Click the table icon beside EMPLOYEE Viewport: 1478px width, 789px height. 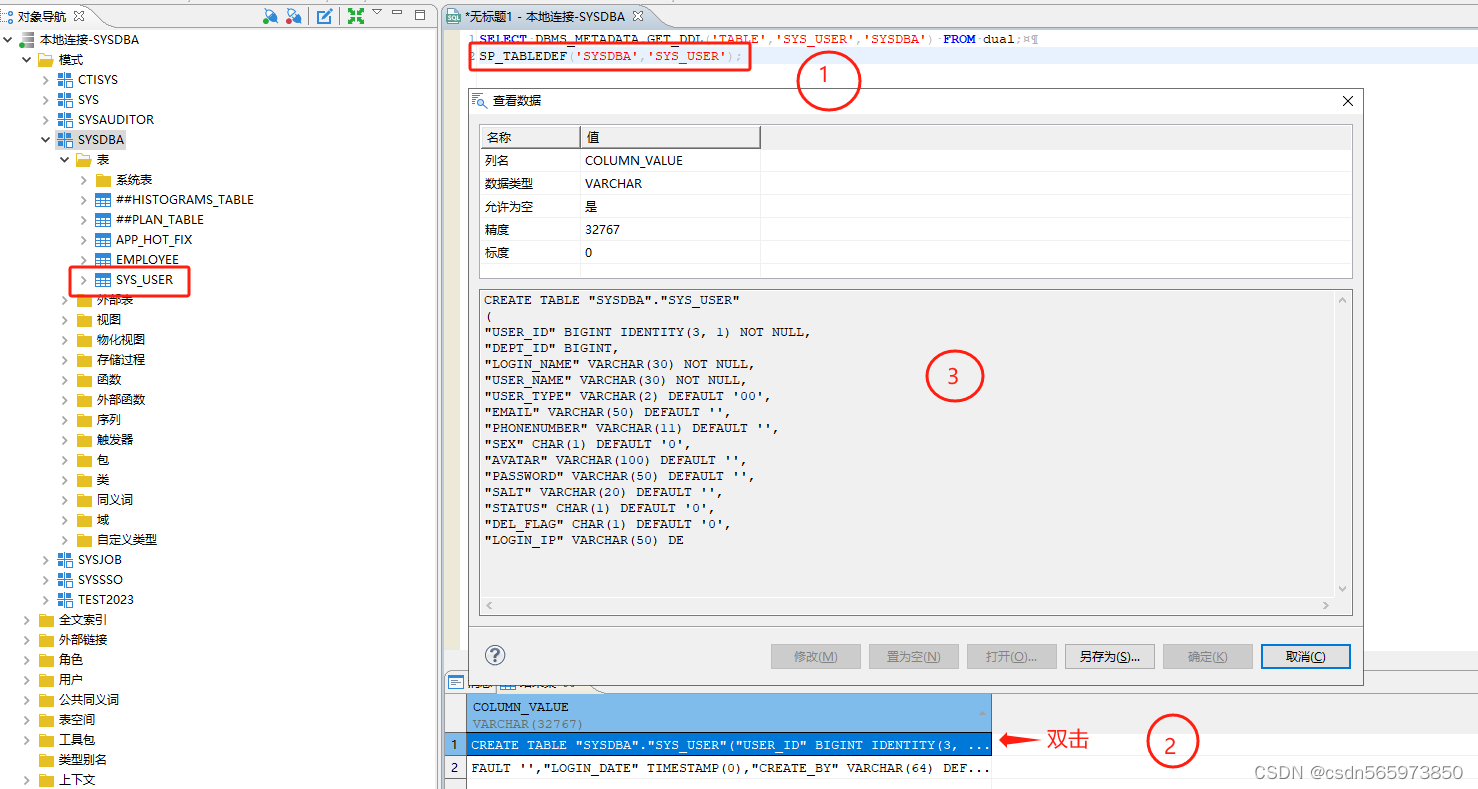point(103,259)
